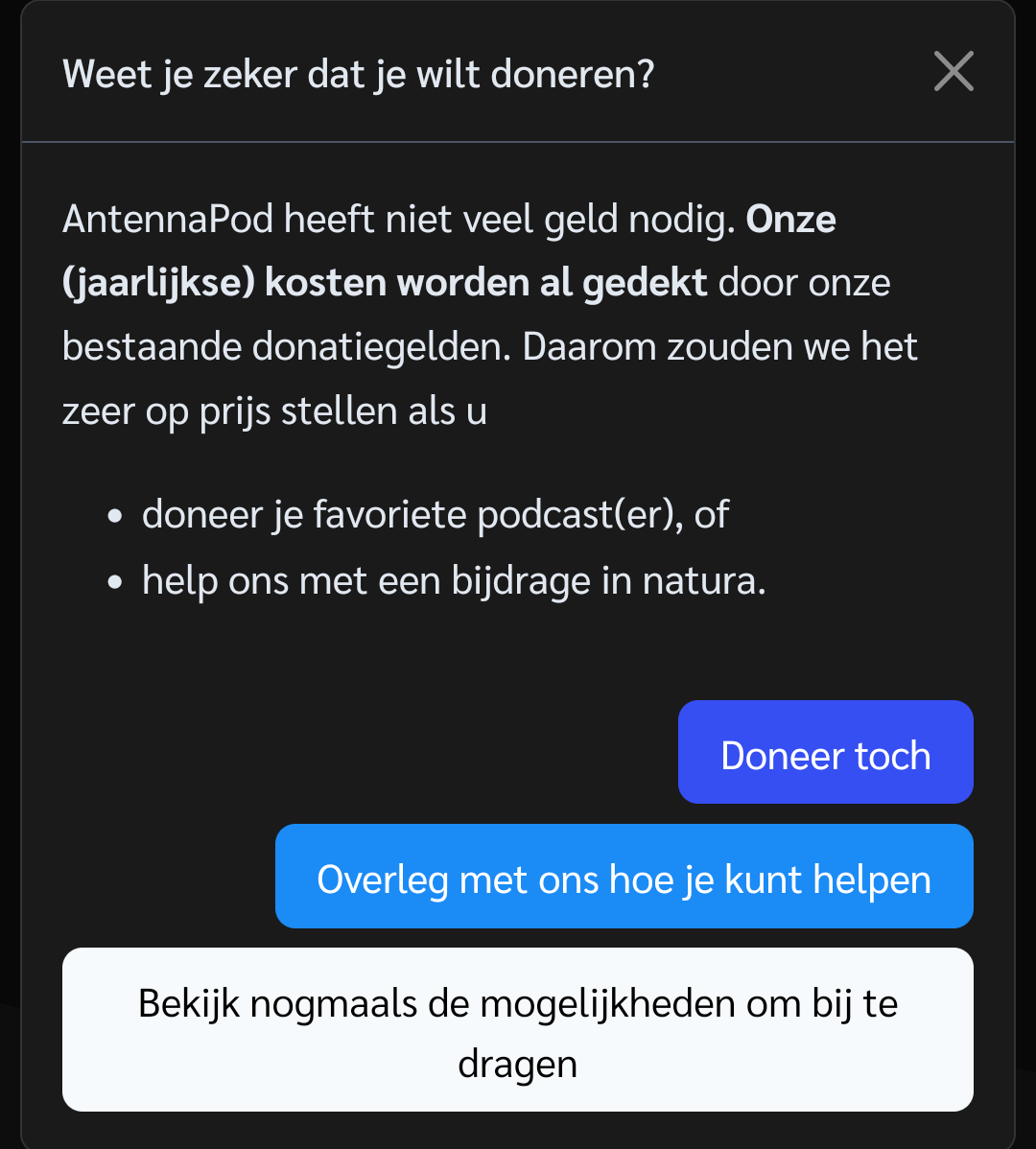Click the "doneer je favoriete podcast(er), of" list item
The height and width of the screenshot is (1149, 1036).
(x=435, y=515)
